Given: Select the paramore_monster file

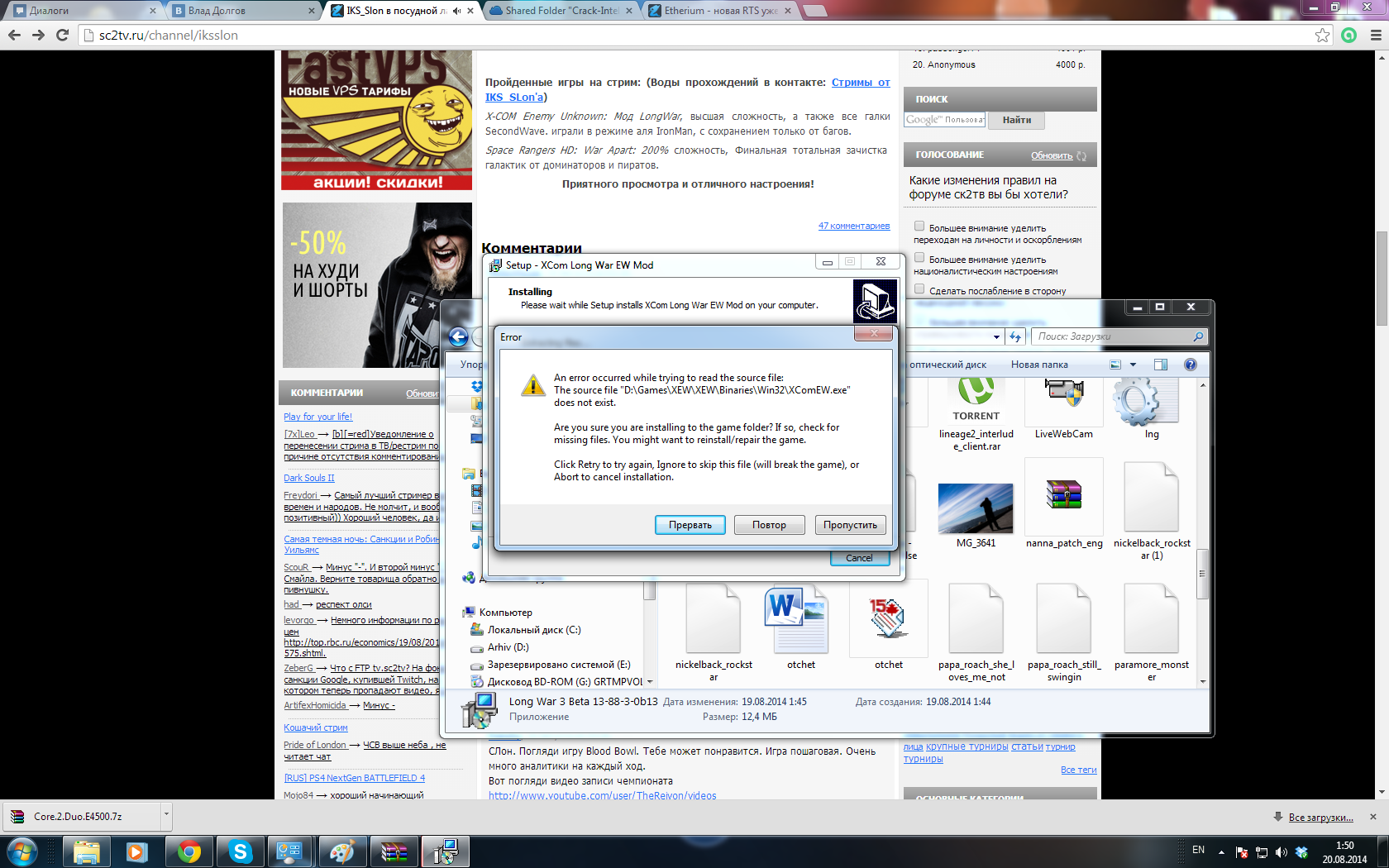Looking at the screenshot, I should point(1152,632).
